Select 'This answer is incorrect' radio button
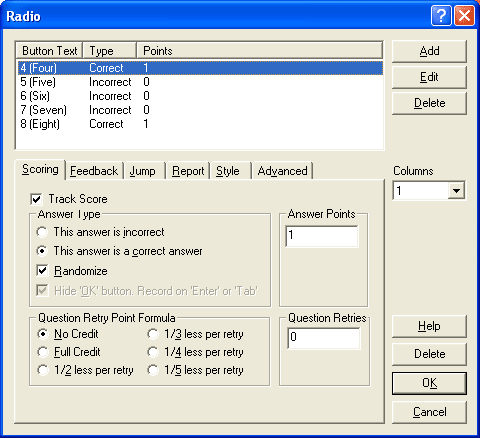 pyautogui.click(x=42, y=232)
